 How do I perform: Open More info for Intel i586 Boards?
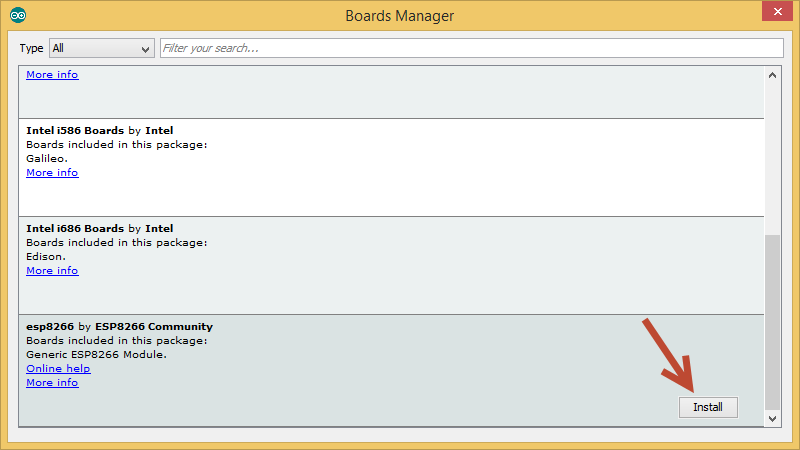[52, 172]
